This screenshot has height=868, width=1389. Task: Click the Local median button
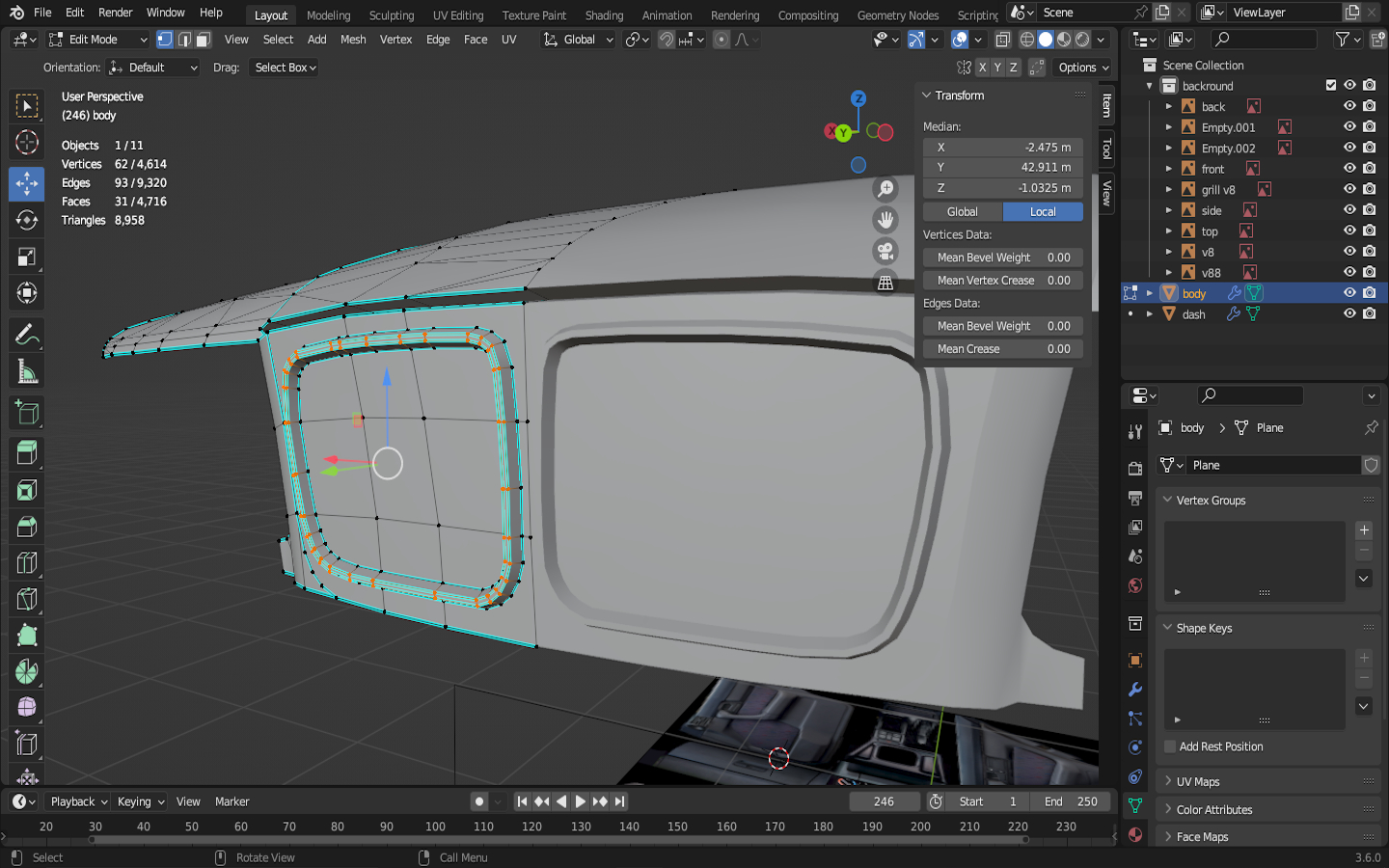point(1043,212)
